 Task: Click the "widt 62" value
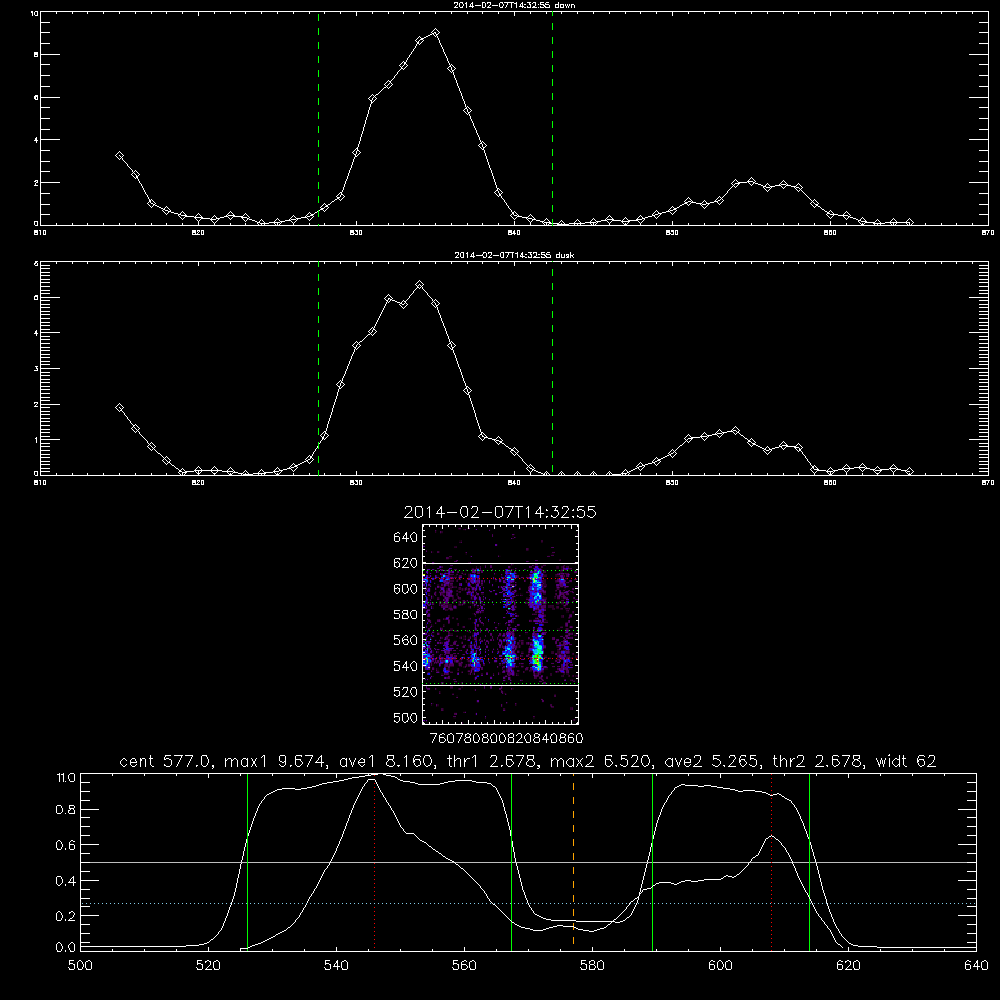pos(906,761)
